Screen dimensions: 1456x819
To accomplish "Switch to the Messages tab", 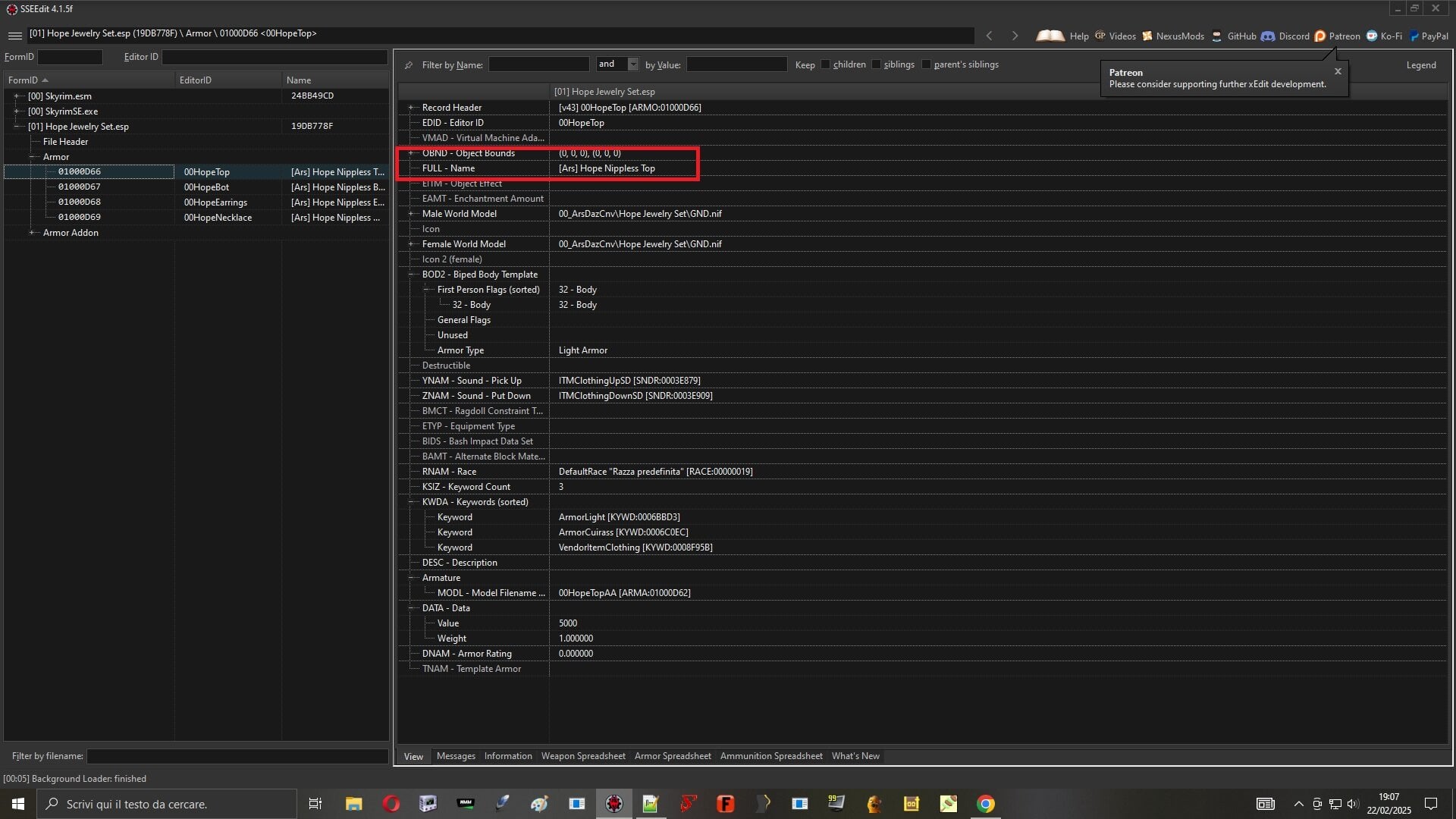I will tap(456, 756).
